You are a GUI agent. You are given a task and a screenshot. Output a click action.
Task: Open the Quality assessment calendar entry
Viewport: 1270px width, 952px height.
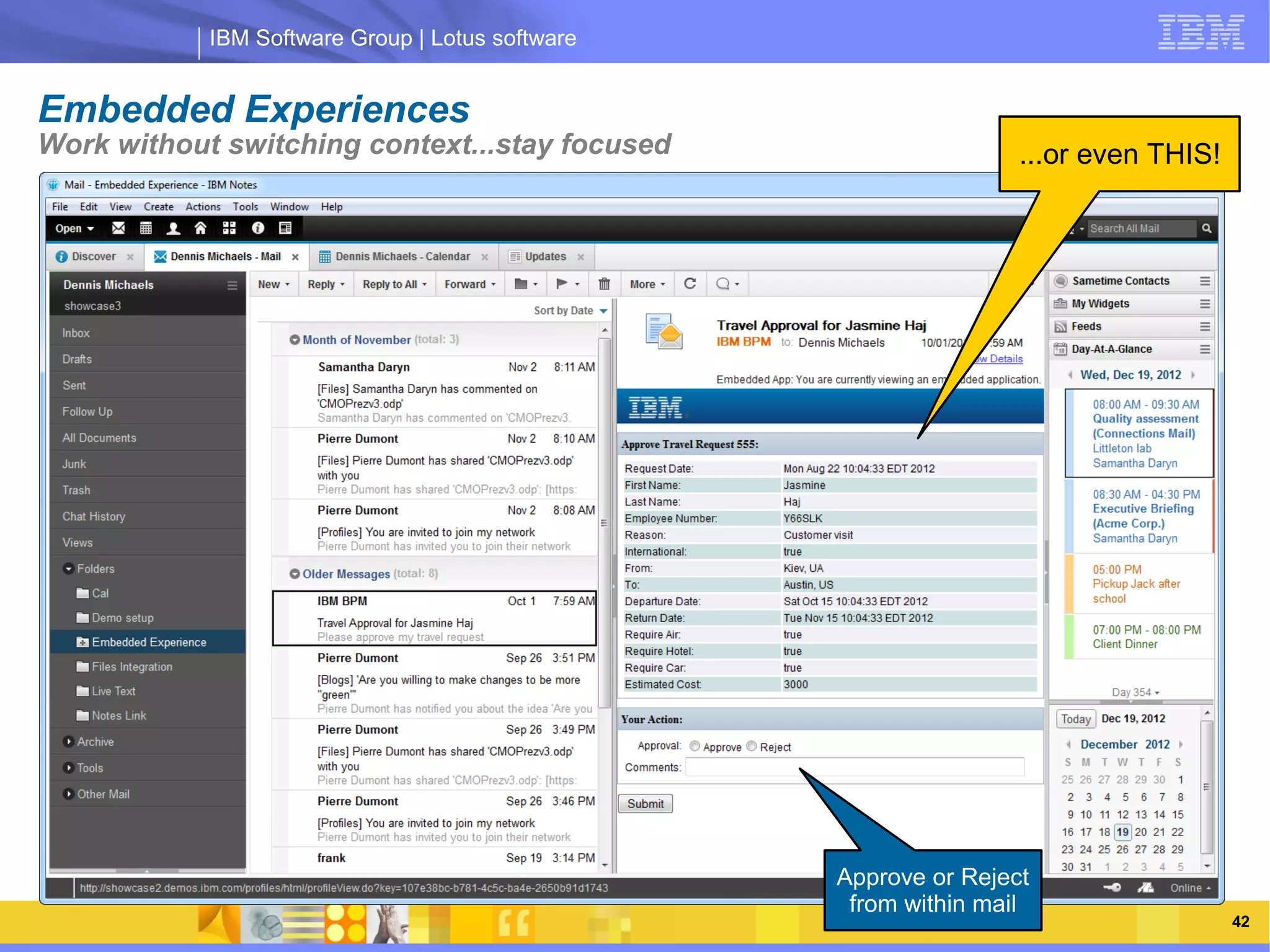1140,434
